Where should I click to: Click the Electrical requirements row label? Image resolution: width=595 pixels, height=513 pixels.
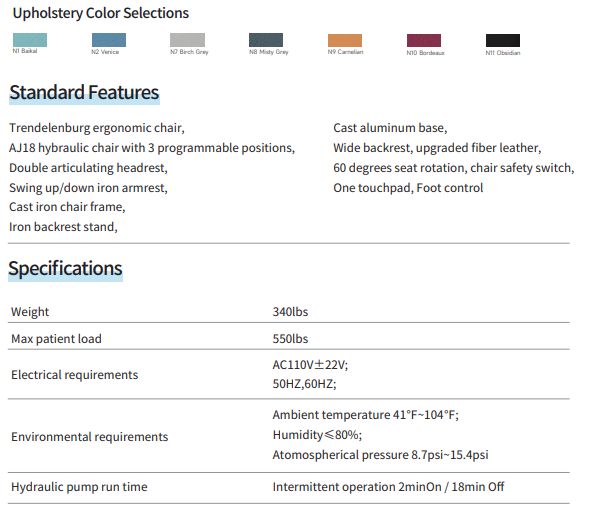pyautogui.click(x=74, y=375)
